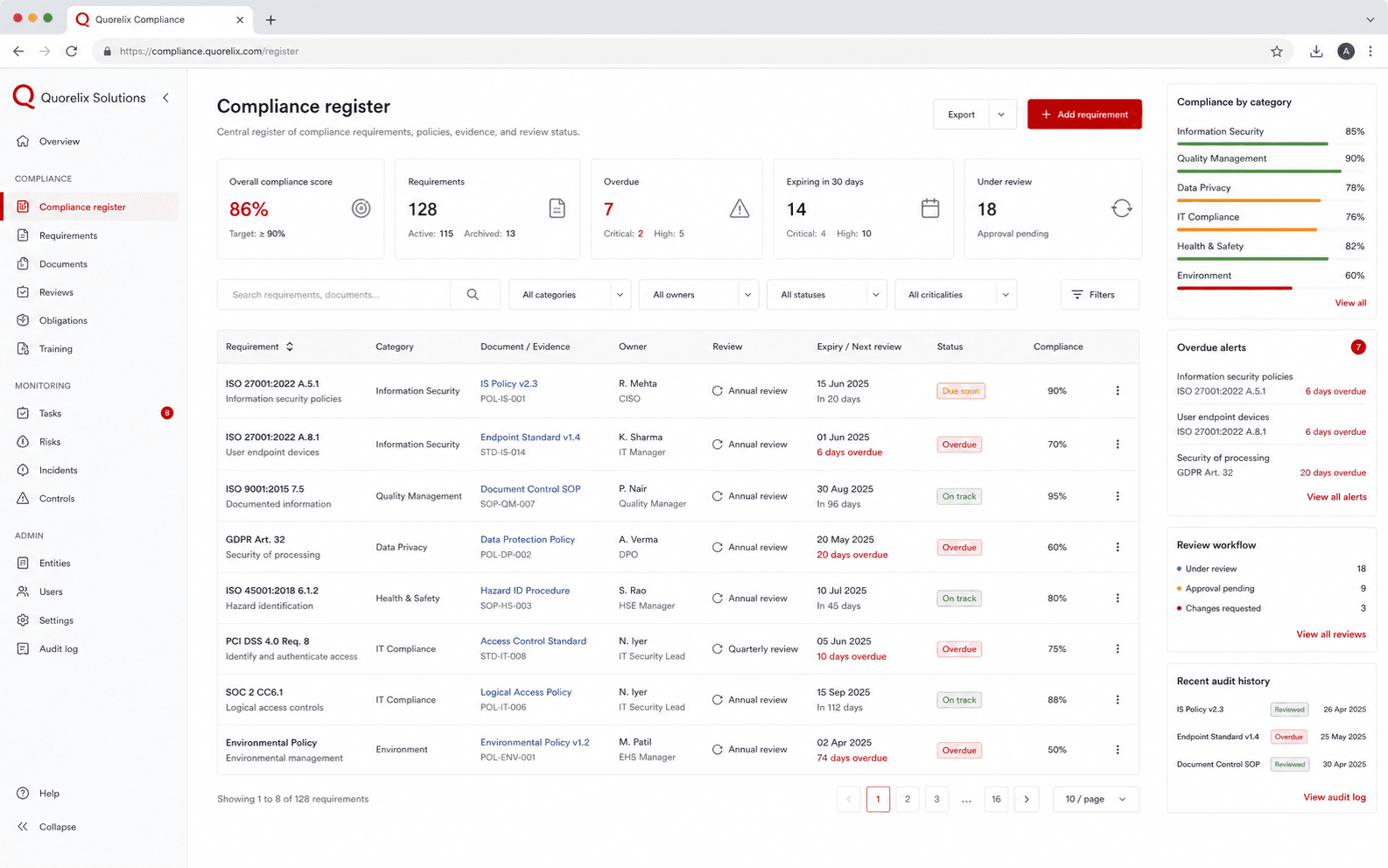Change the 10 / page size selector
This screenshot has height=868, width=1388.
(x=1096, y=799)
